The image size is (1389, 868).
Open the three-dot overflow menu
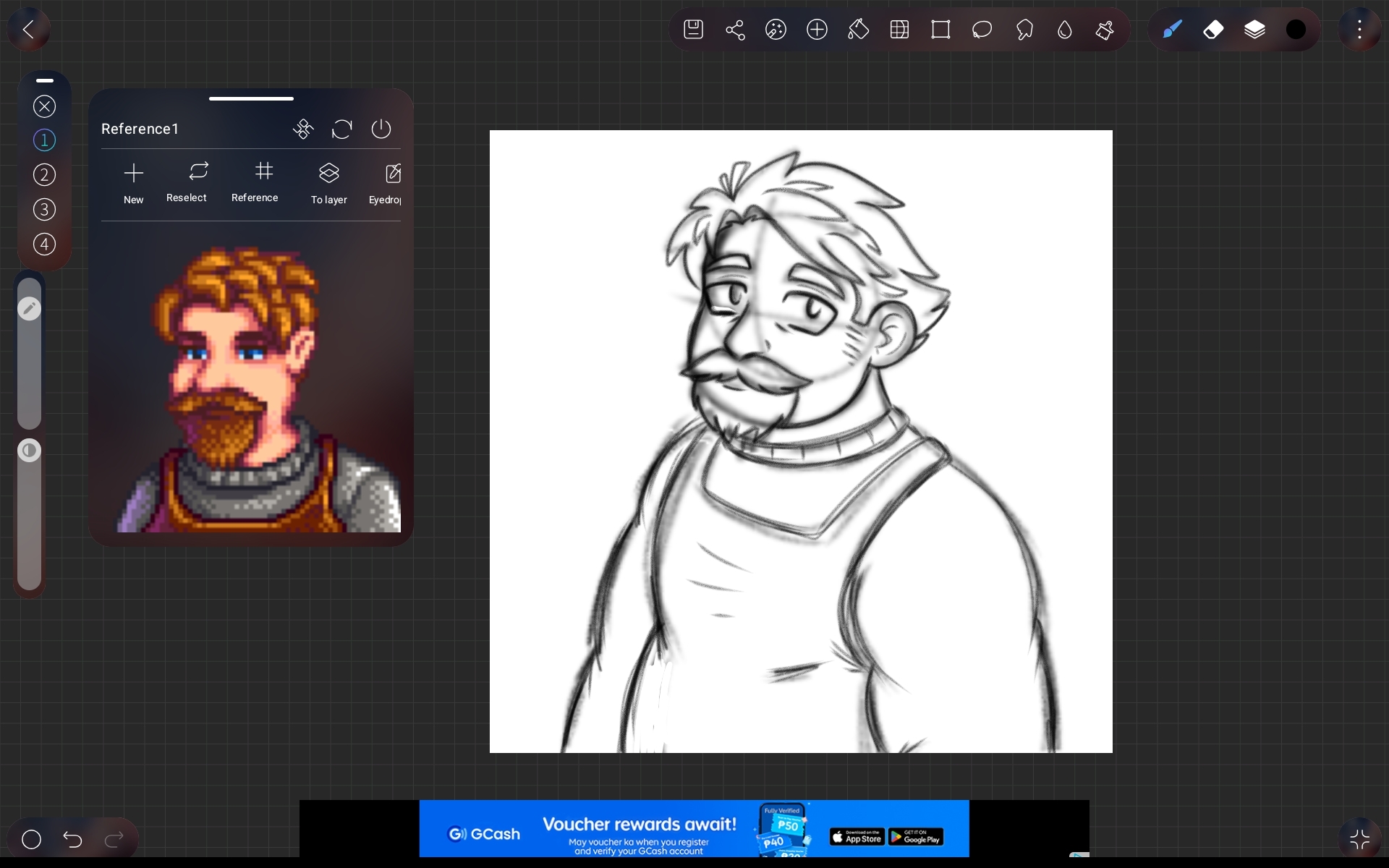[x=1359, y=30]
